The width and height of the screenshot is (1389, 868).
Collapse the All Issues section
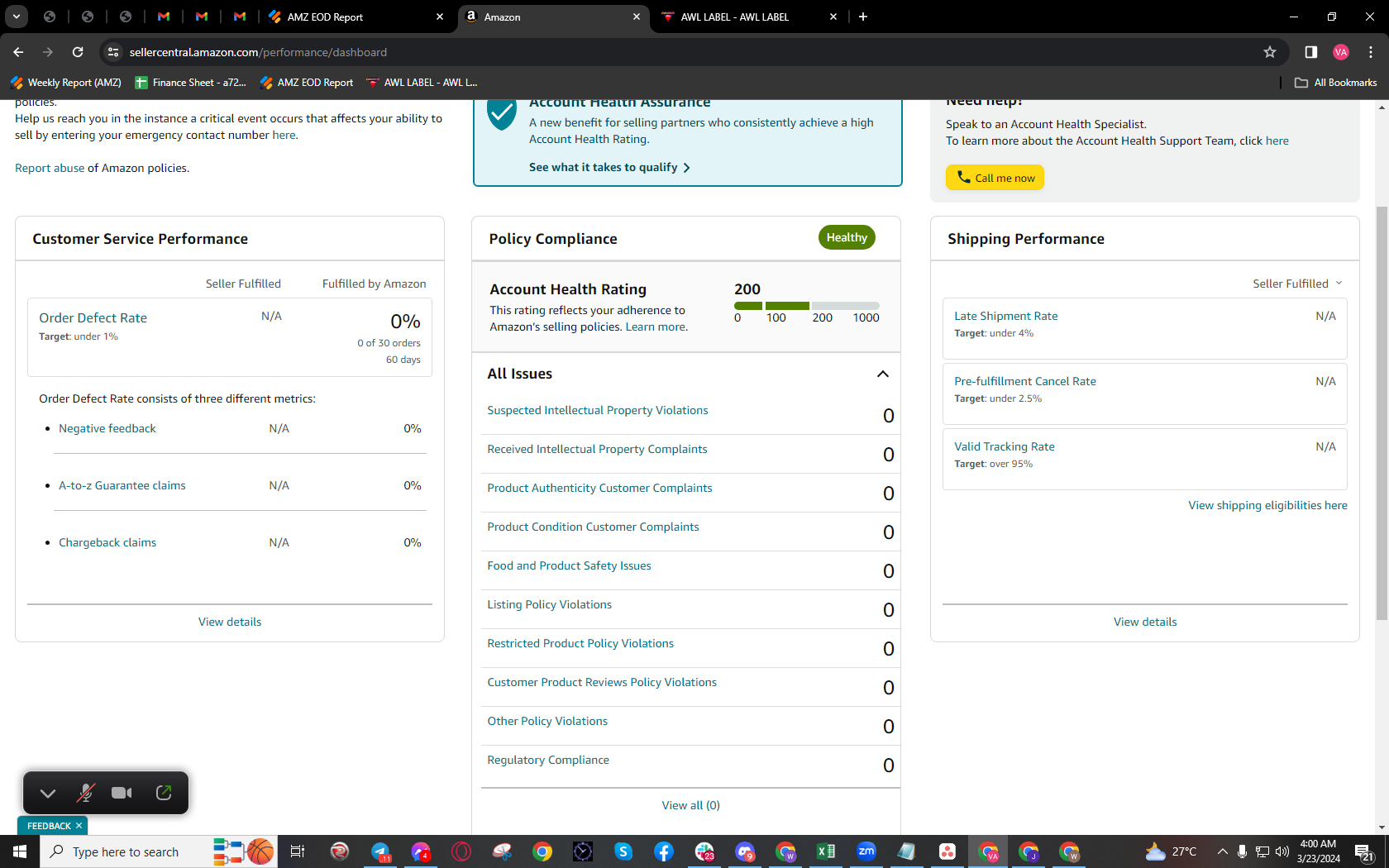883,374
